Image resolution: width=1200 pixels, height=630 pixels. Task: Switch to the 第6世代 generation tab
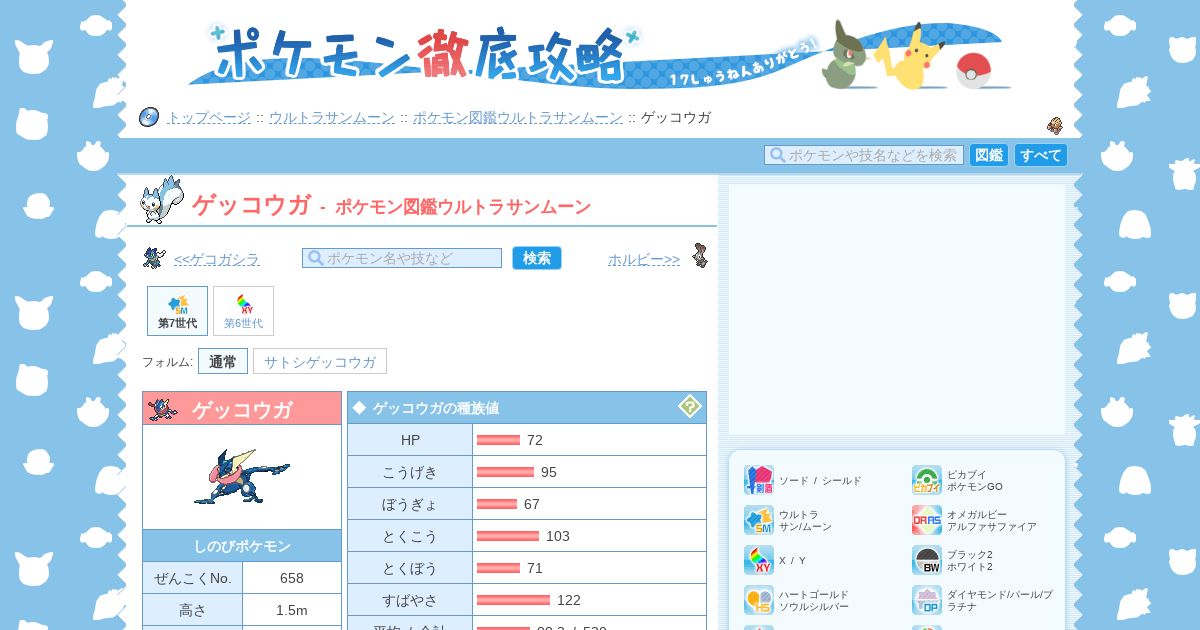[x=243, y=311]
